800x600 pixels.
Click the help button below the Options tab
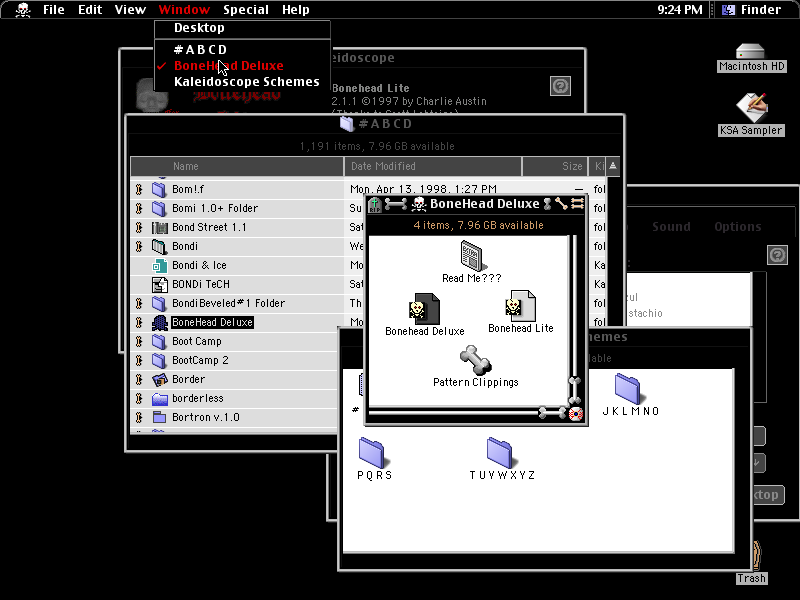[x=777, y=255]
